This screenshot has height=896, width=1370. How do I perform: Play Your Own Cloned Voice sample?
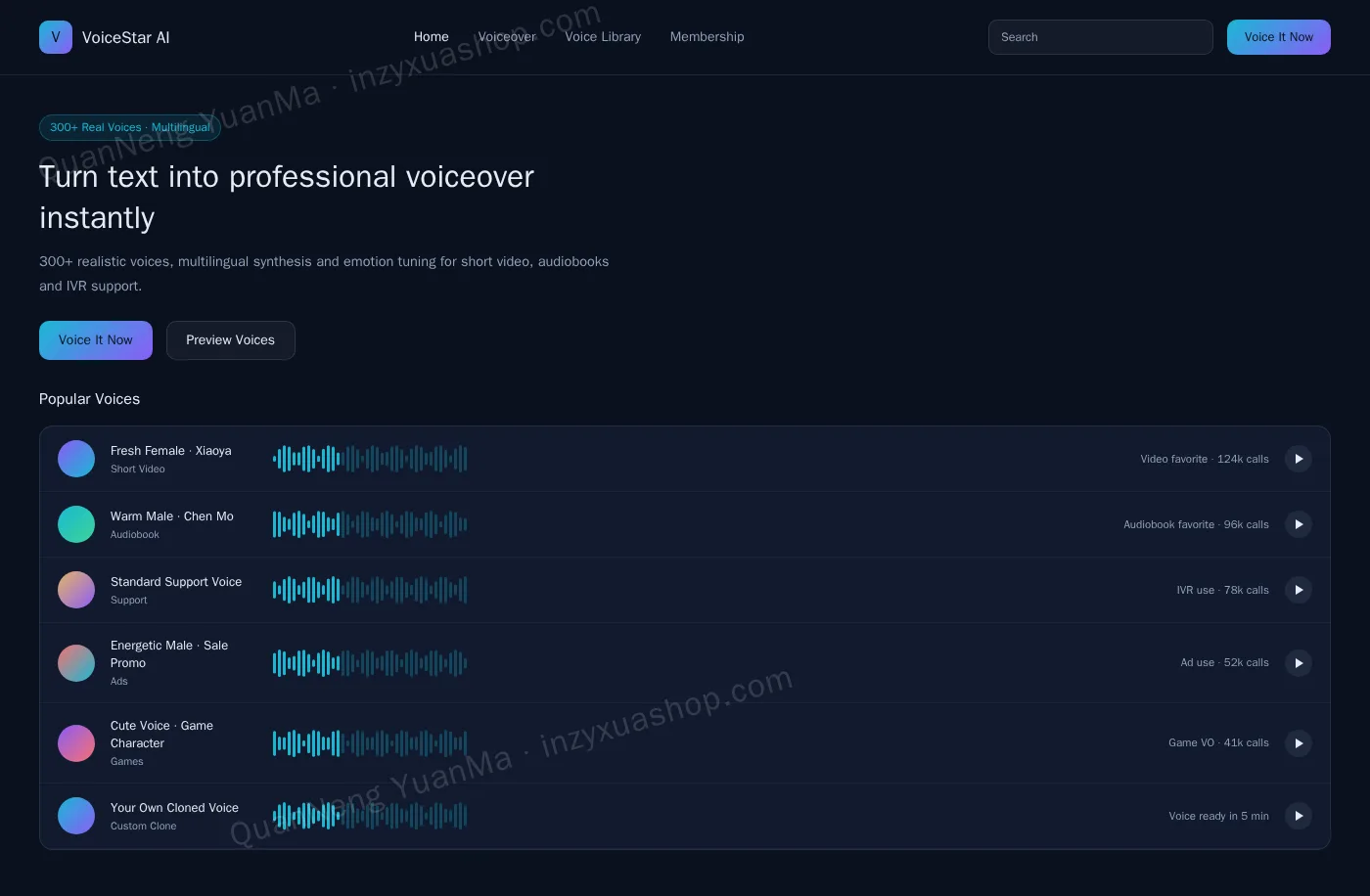tap(1299, 816)
